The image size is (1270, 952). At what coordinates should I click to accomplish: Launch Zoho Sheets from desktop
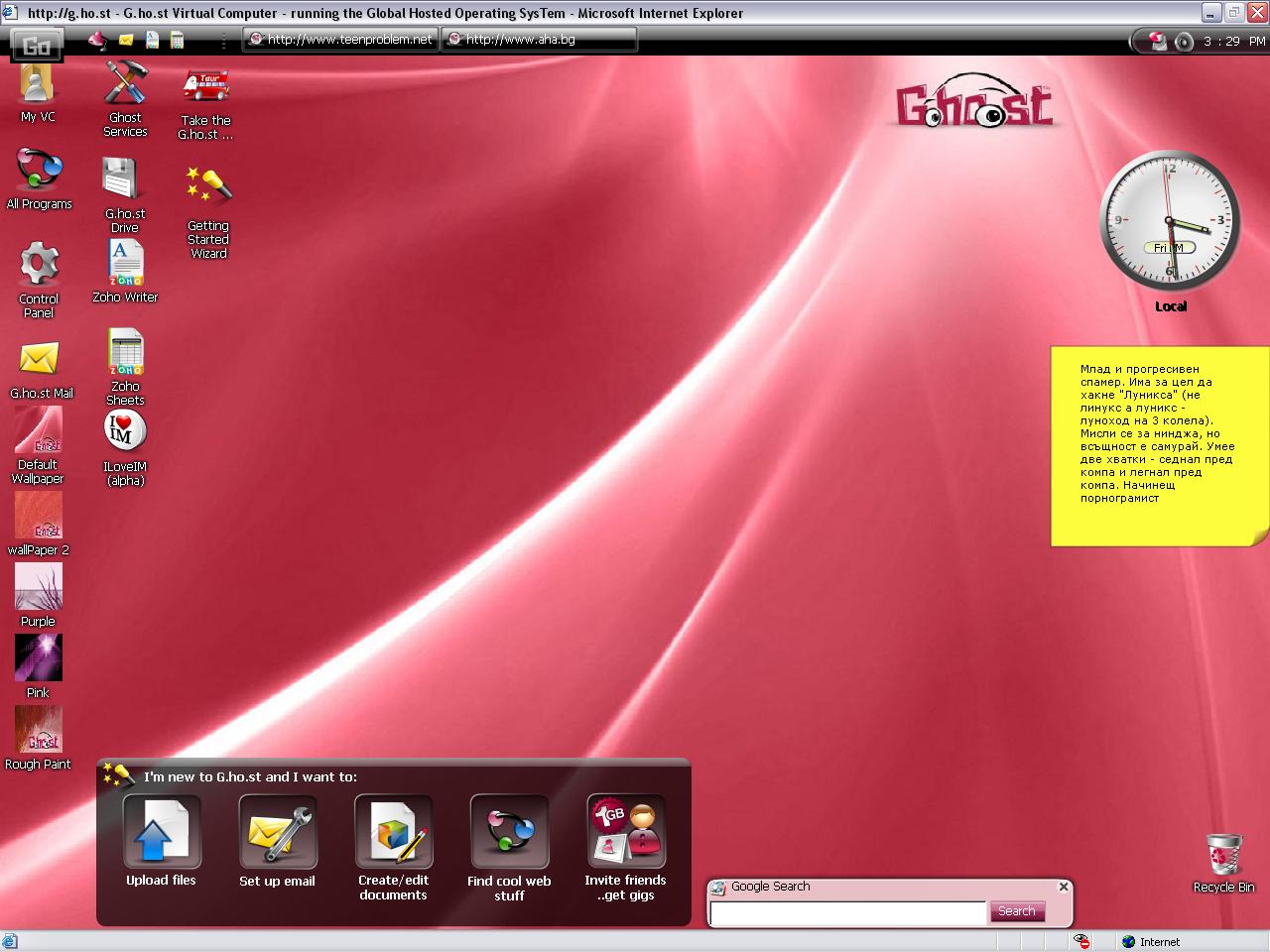125,367
